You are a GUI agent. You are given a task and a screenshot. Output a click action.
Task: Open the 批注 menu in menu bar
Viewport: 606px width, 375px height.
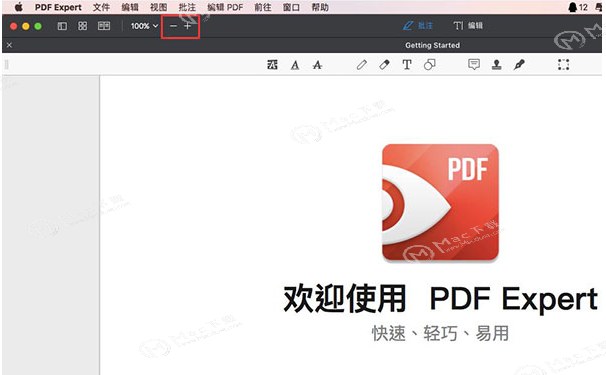point(187,7)
